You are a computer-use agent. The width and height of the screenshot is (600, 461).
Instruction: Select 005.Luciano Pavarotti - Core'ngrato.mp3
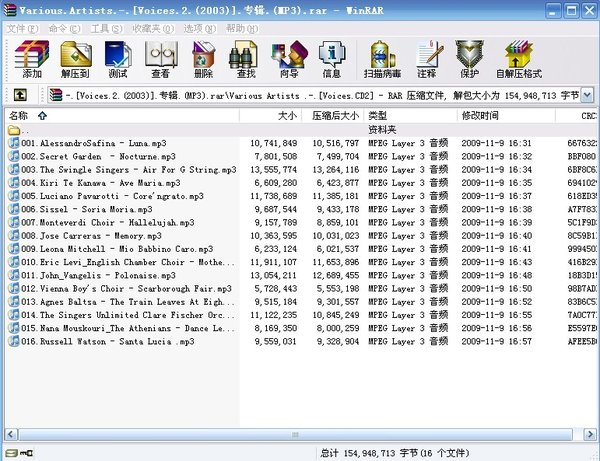pyautogui.click(x=112, y=196)
